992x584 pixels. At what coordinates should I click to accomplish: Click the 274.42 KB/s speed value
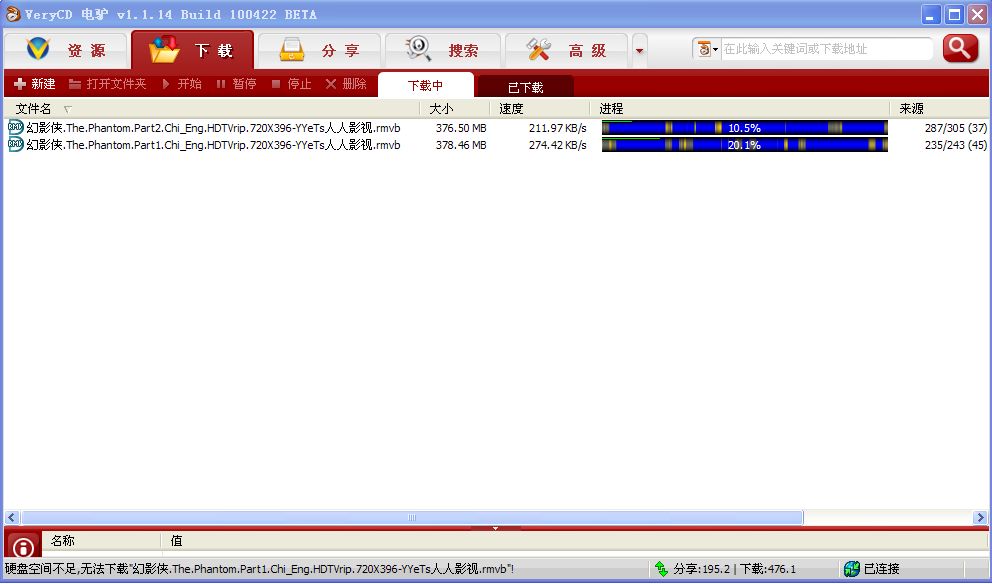pyautogui.click(x=557, y=145)
